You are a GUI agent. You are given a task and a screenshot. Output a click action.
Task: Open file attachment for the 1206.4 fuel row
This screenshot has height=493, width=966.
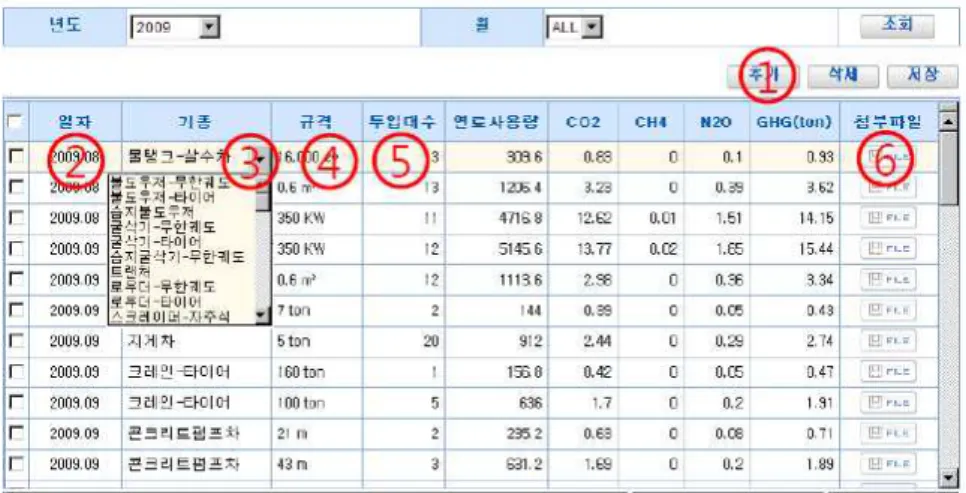click(x=888, y=187)
